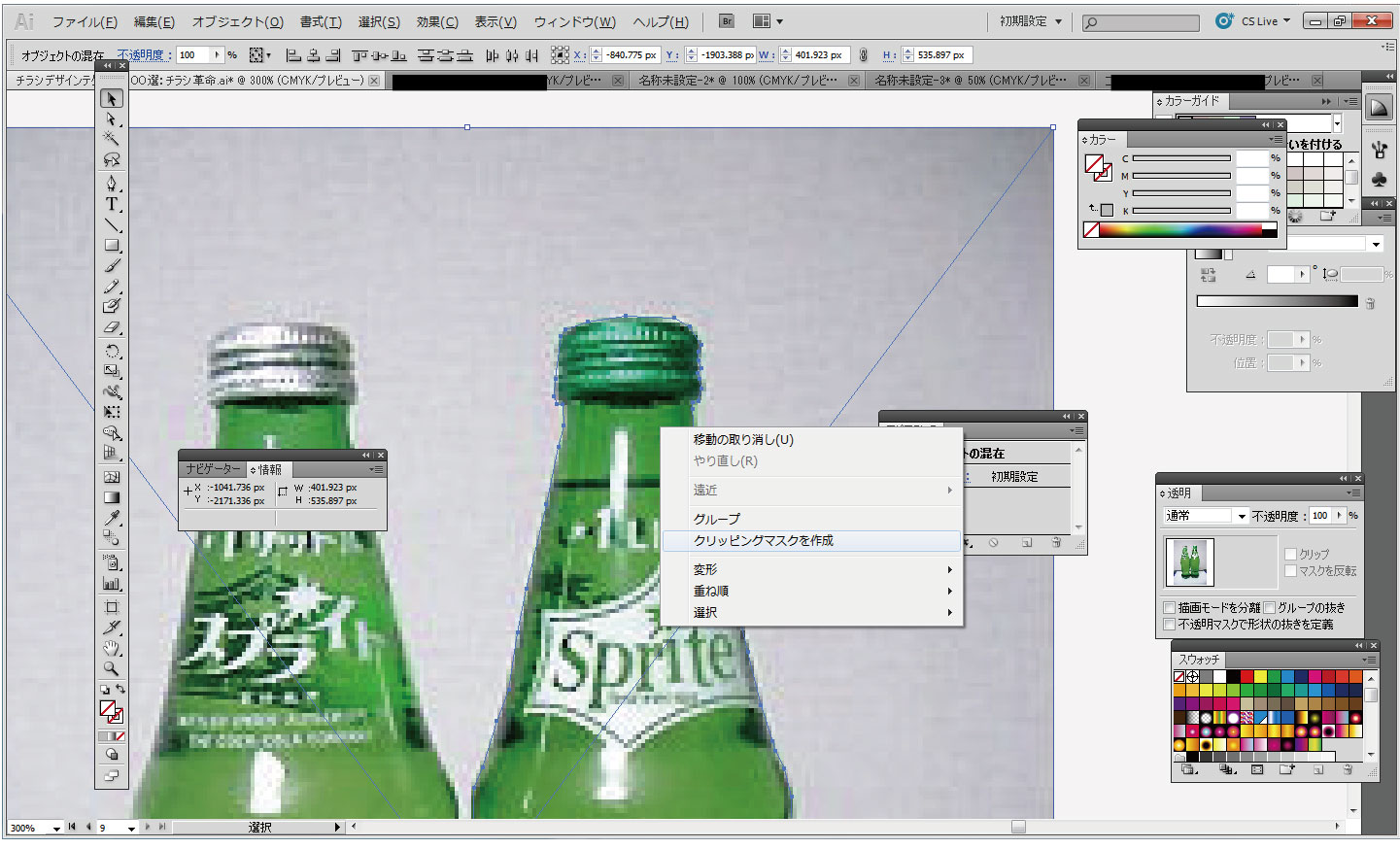Viewport: 1400px width, 849px height.
Task: Select the Type (T) tool
Action: (112, 204)
